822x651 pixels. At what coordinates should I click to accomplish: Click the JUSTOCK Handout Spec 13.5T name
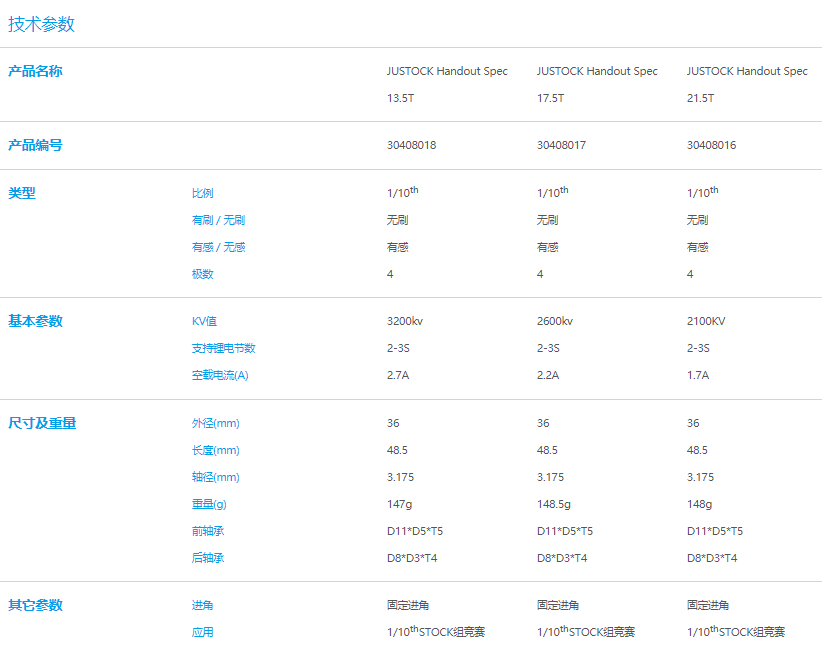pyautogui.click(x=447, y=84)
